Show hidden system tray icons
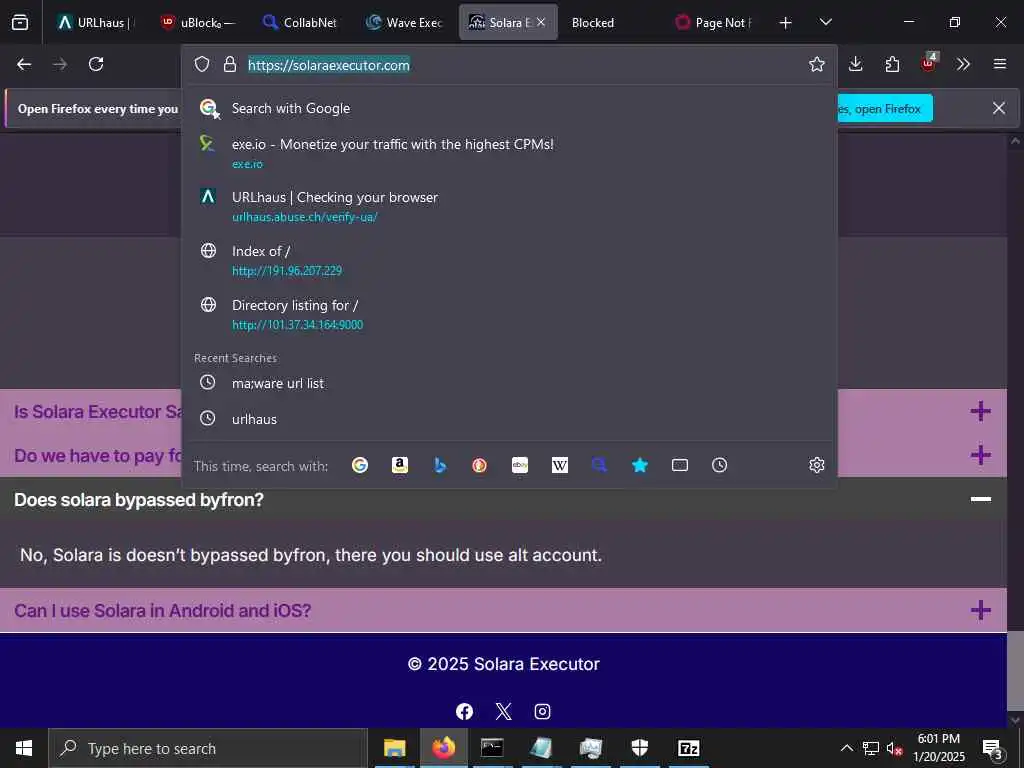This screenshot has width=1024, height=768. pos(846,748)
